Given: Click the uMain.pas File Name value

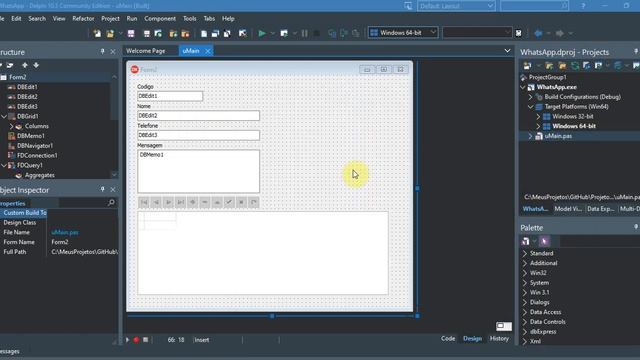Looking at the screenshot, I should coord(65,232).
